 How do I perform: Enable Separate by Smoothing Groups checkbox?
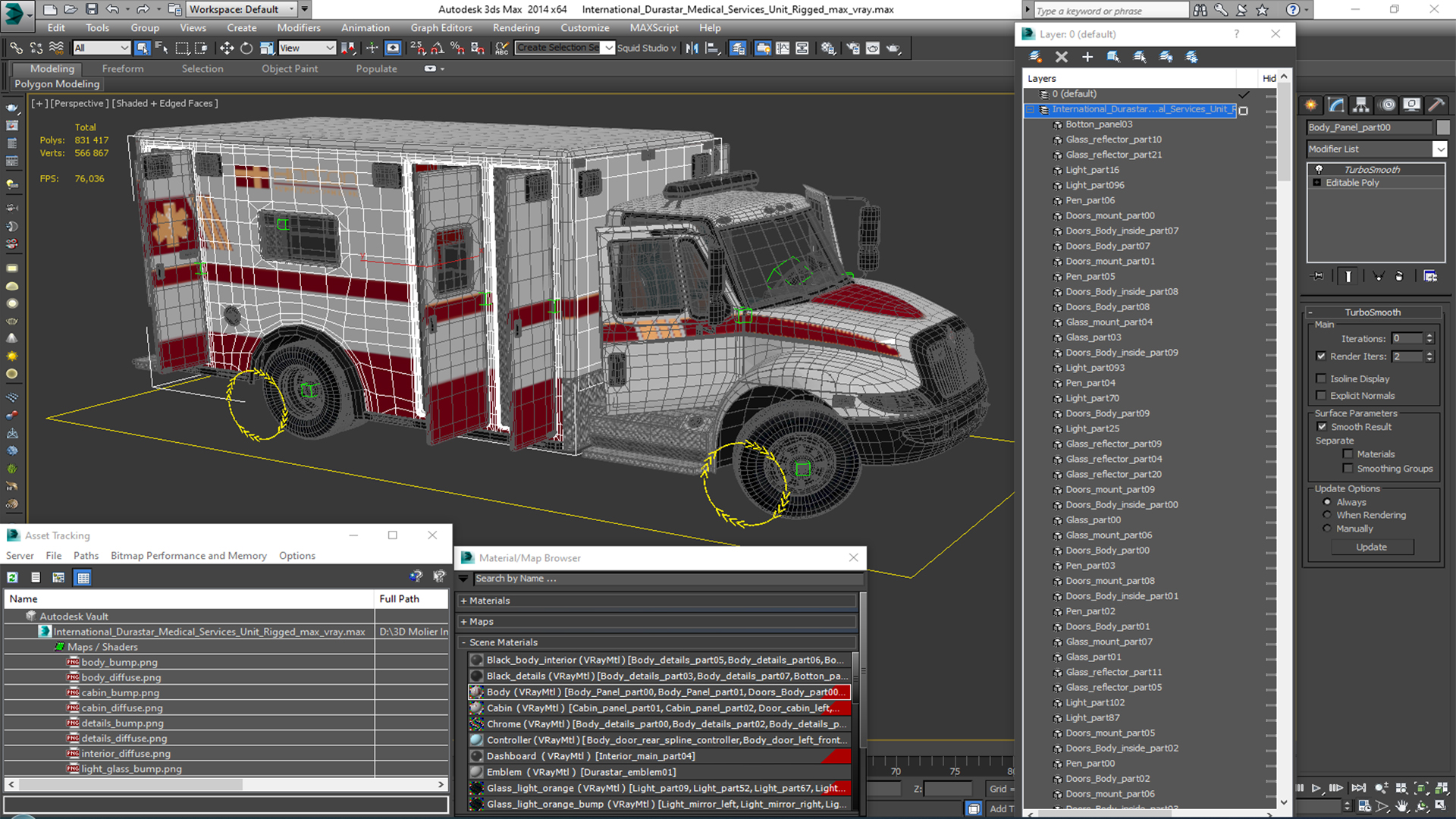(x=1348, y=469)
